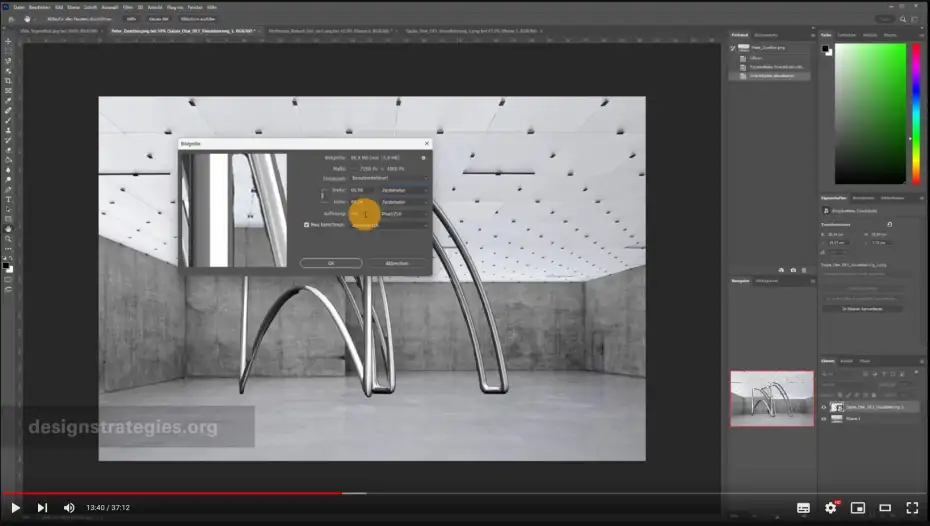Open YouTube player settings gear

point(831,508)
